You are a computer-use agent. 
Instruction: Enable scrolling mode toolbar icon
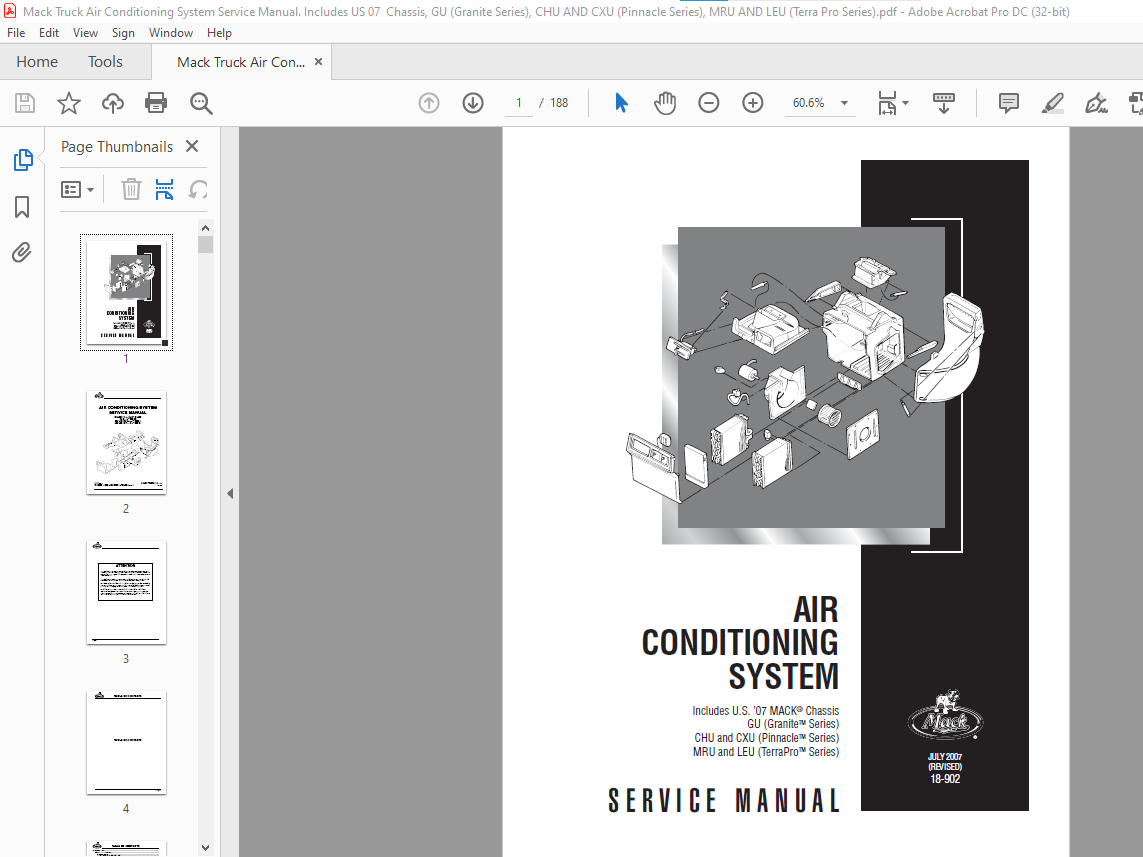[x=944, y=103]
